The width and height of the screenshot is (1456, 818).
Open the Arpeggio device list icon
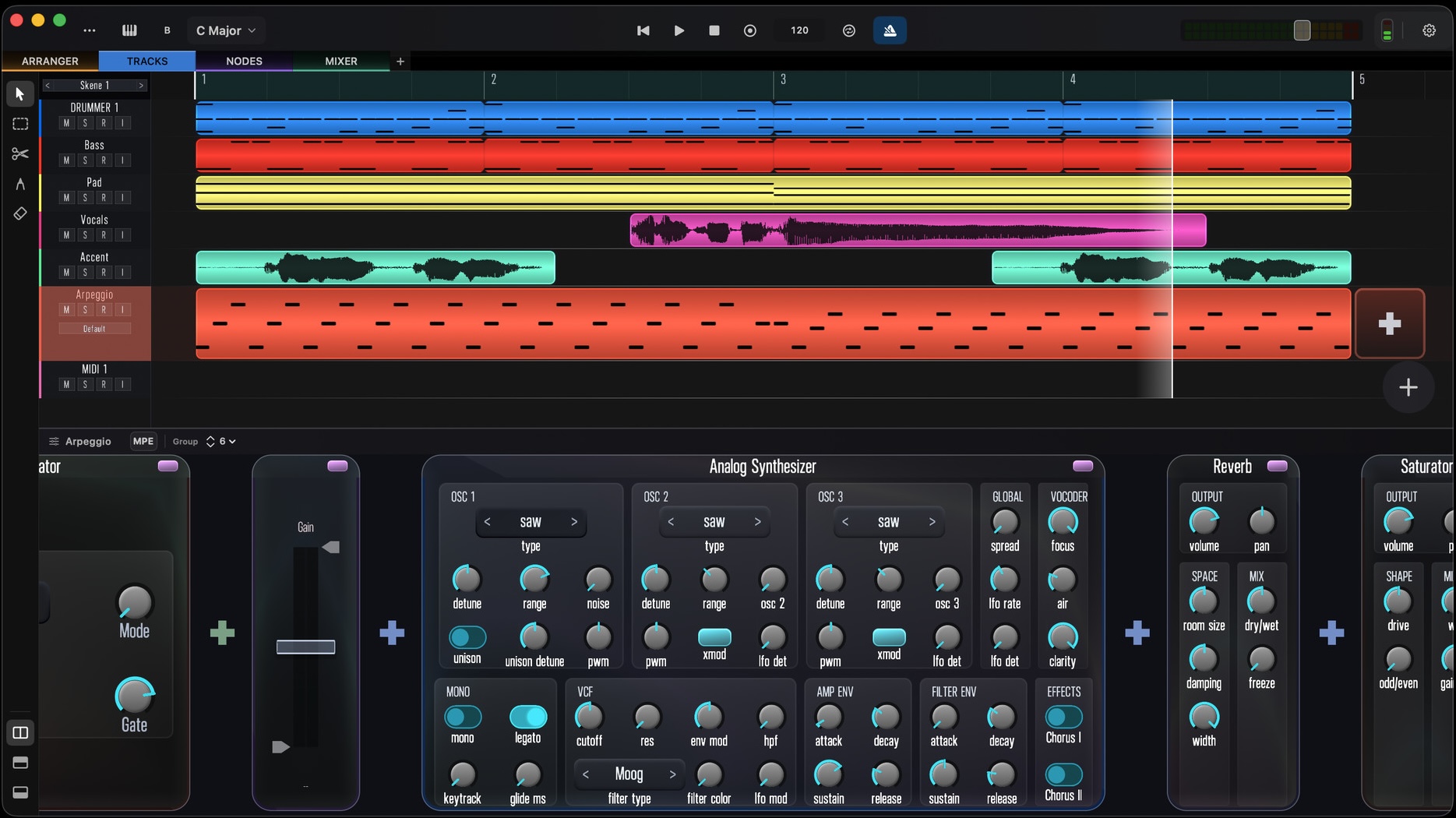(x=54, y=442)
